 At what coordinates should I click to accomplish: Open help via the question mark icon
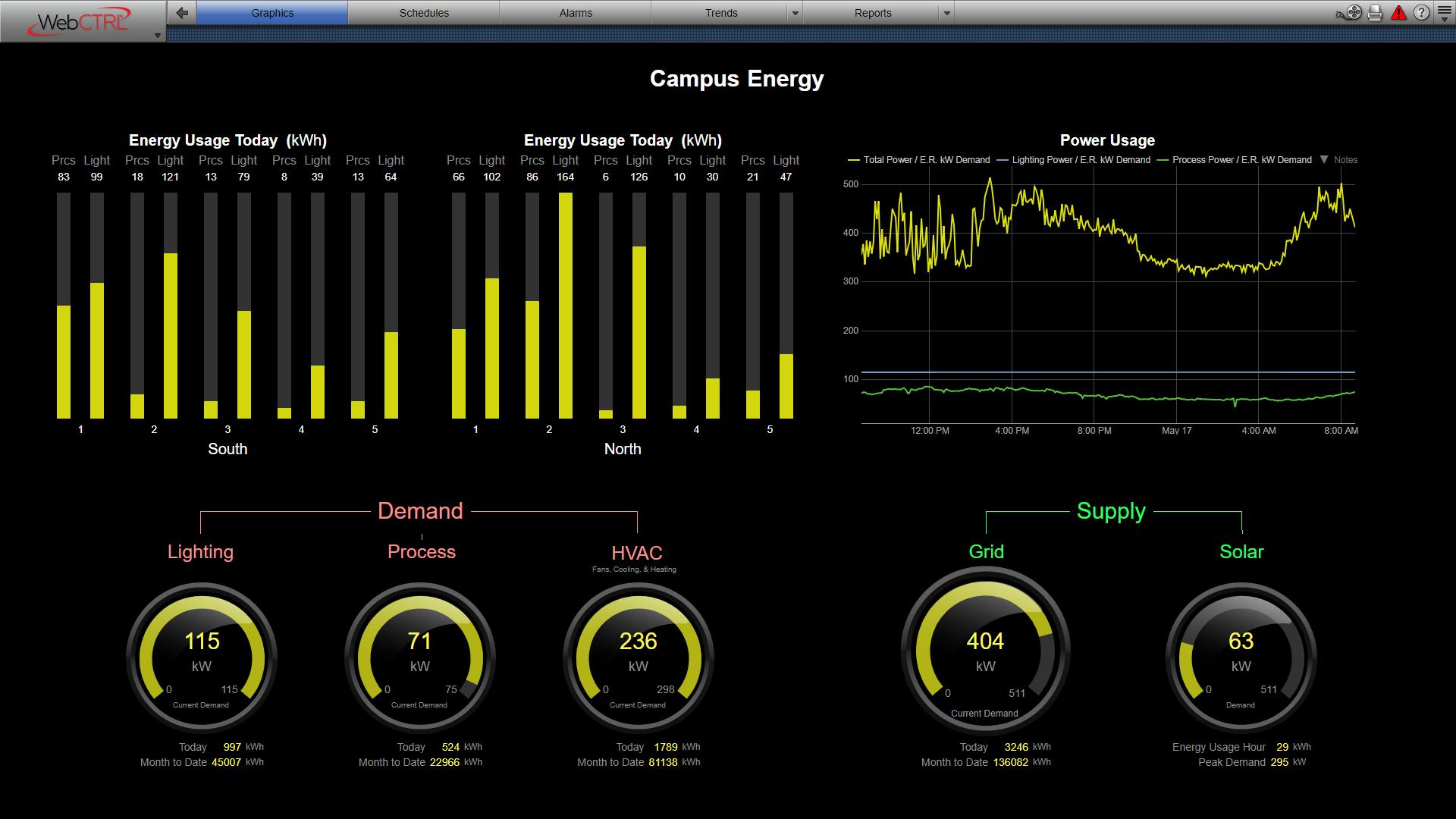(x=1421, y=12)
